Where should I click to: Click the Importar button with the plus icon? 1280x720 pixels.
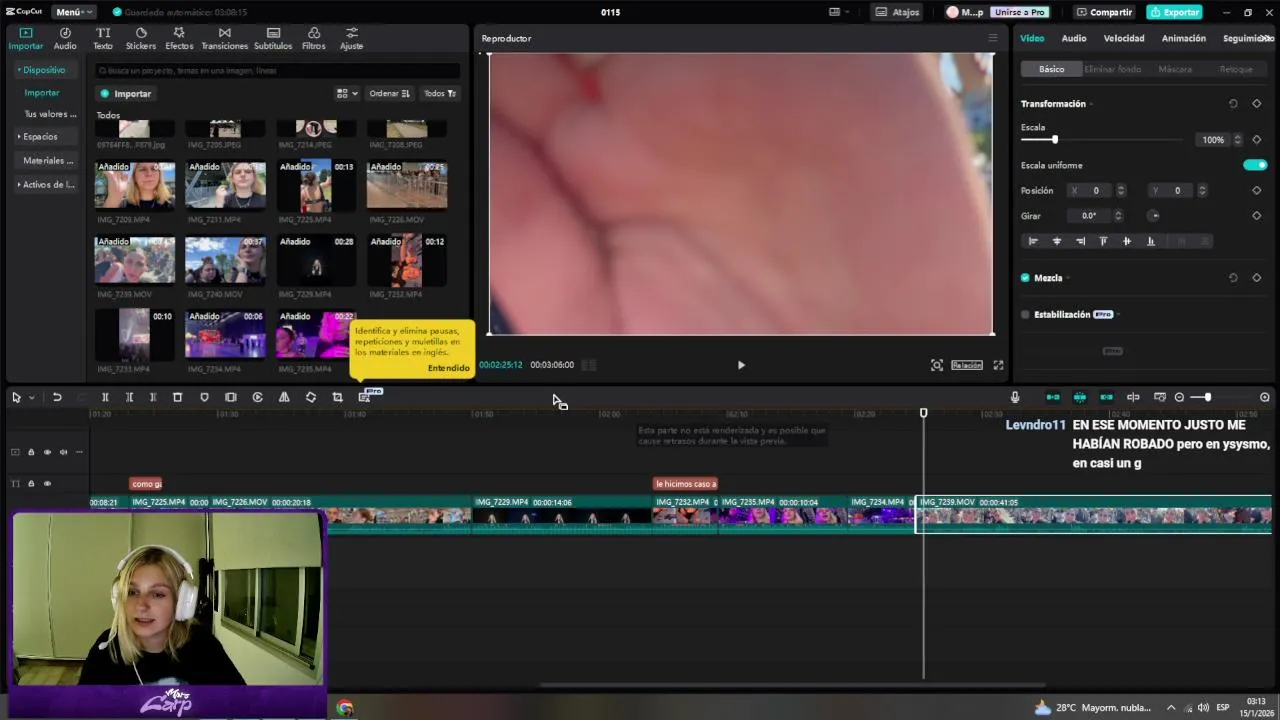tap(126, 93)
